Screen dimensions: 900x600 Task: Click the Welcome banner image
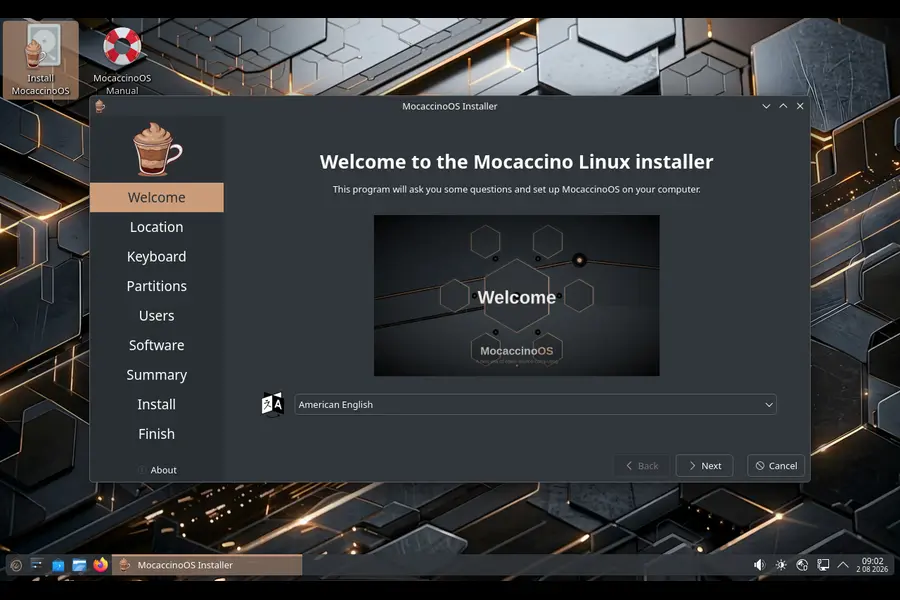[517, 296]
